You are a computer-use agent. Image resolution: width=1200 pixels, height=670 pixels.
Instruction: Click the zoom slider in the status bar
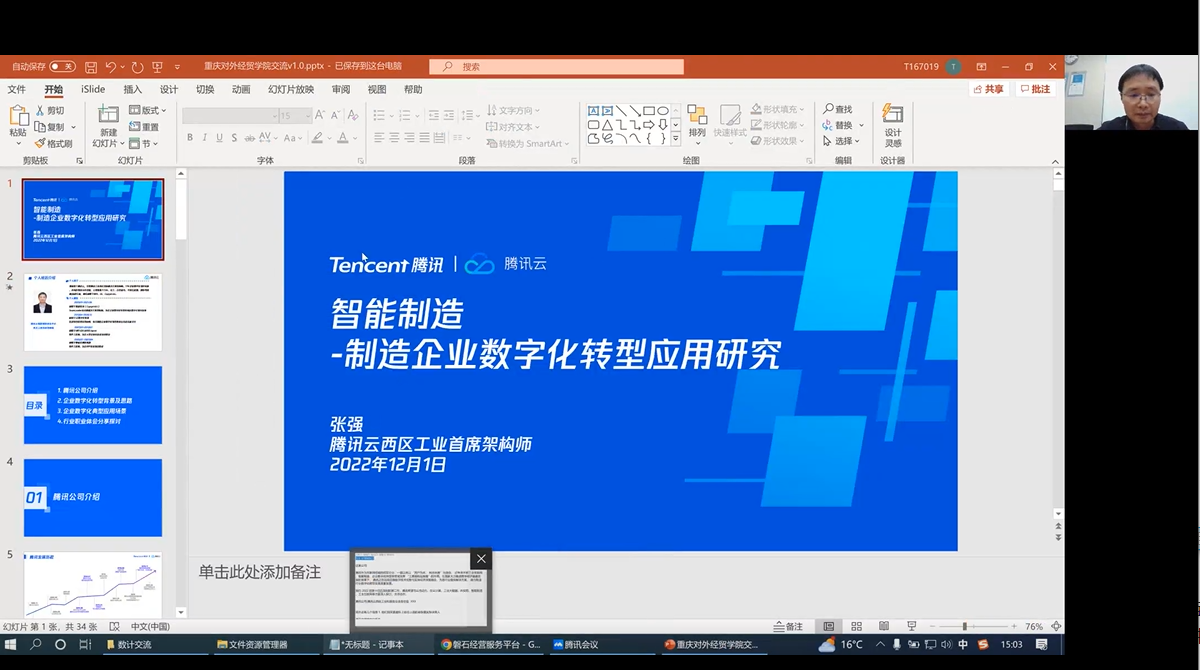[x=963, y=626]
